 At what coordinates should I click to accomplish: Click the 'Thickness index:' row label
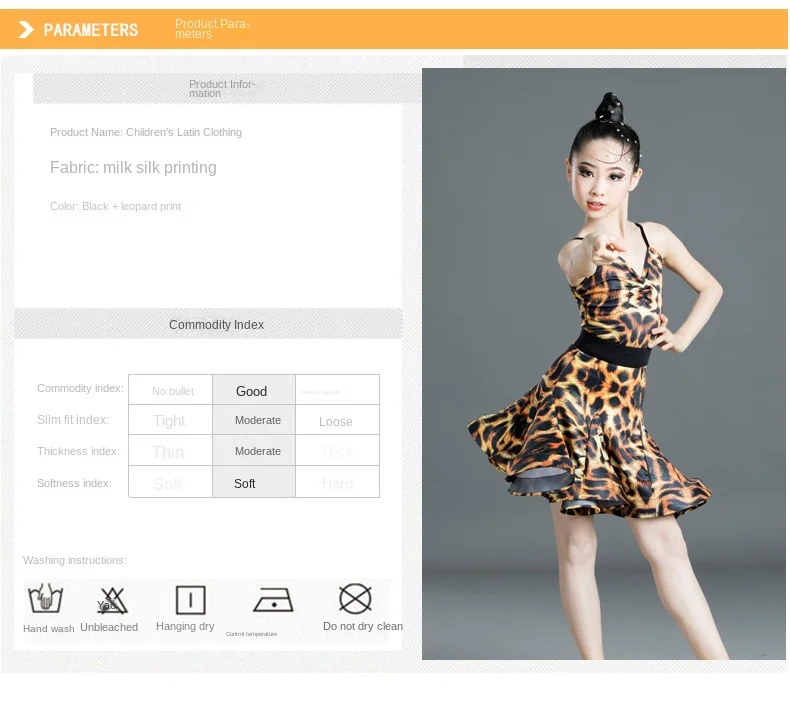[78, 451]
